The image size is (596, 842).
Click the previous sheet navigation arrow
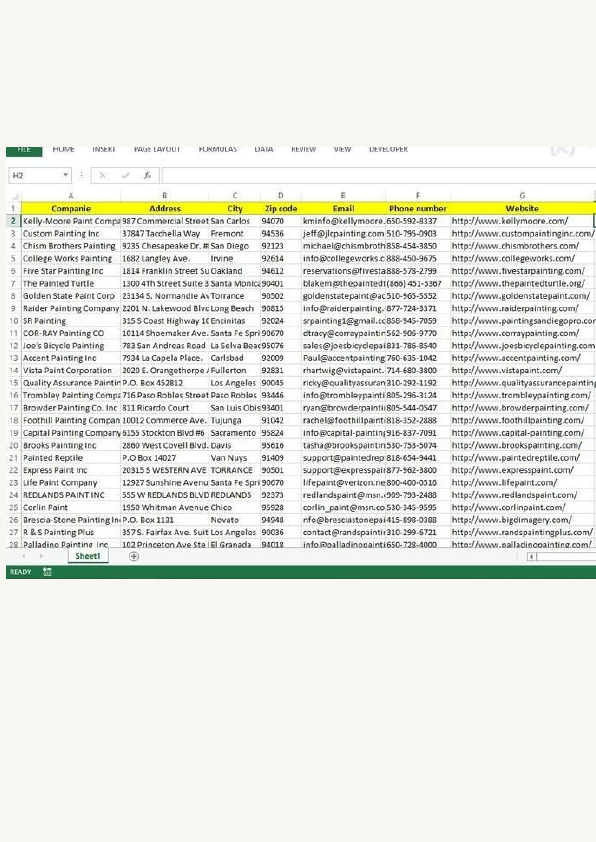(23, 556)
